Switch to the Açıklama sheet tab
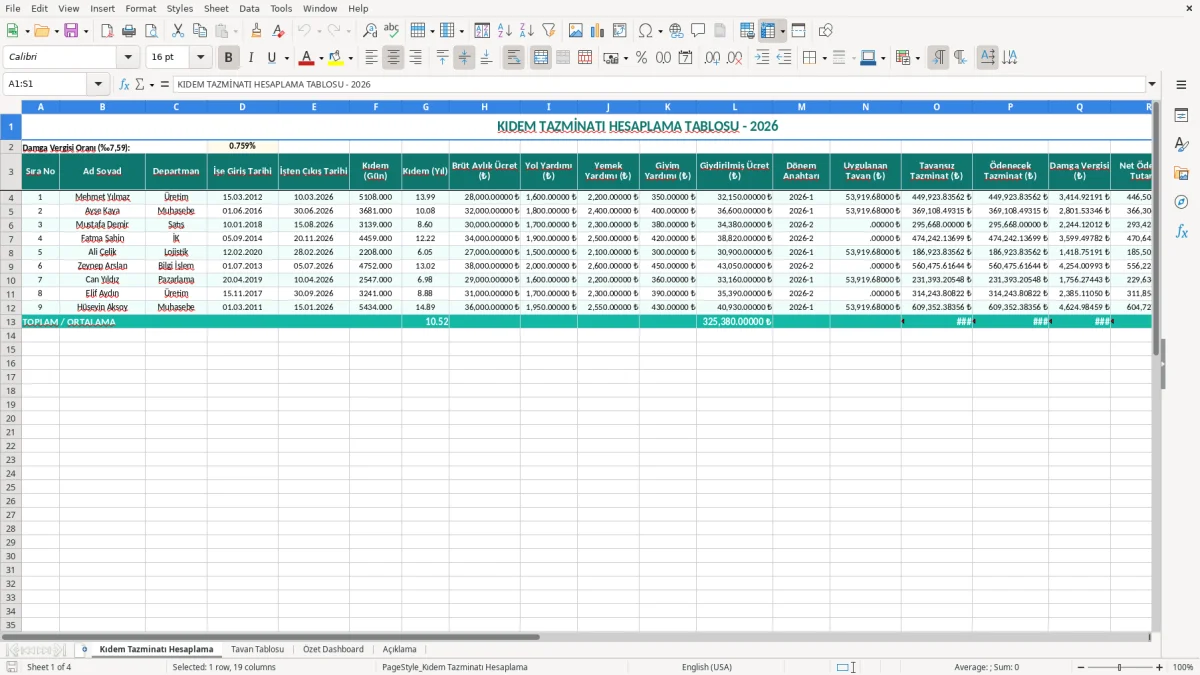 (399, 649)
